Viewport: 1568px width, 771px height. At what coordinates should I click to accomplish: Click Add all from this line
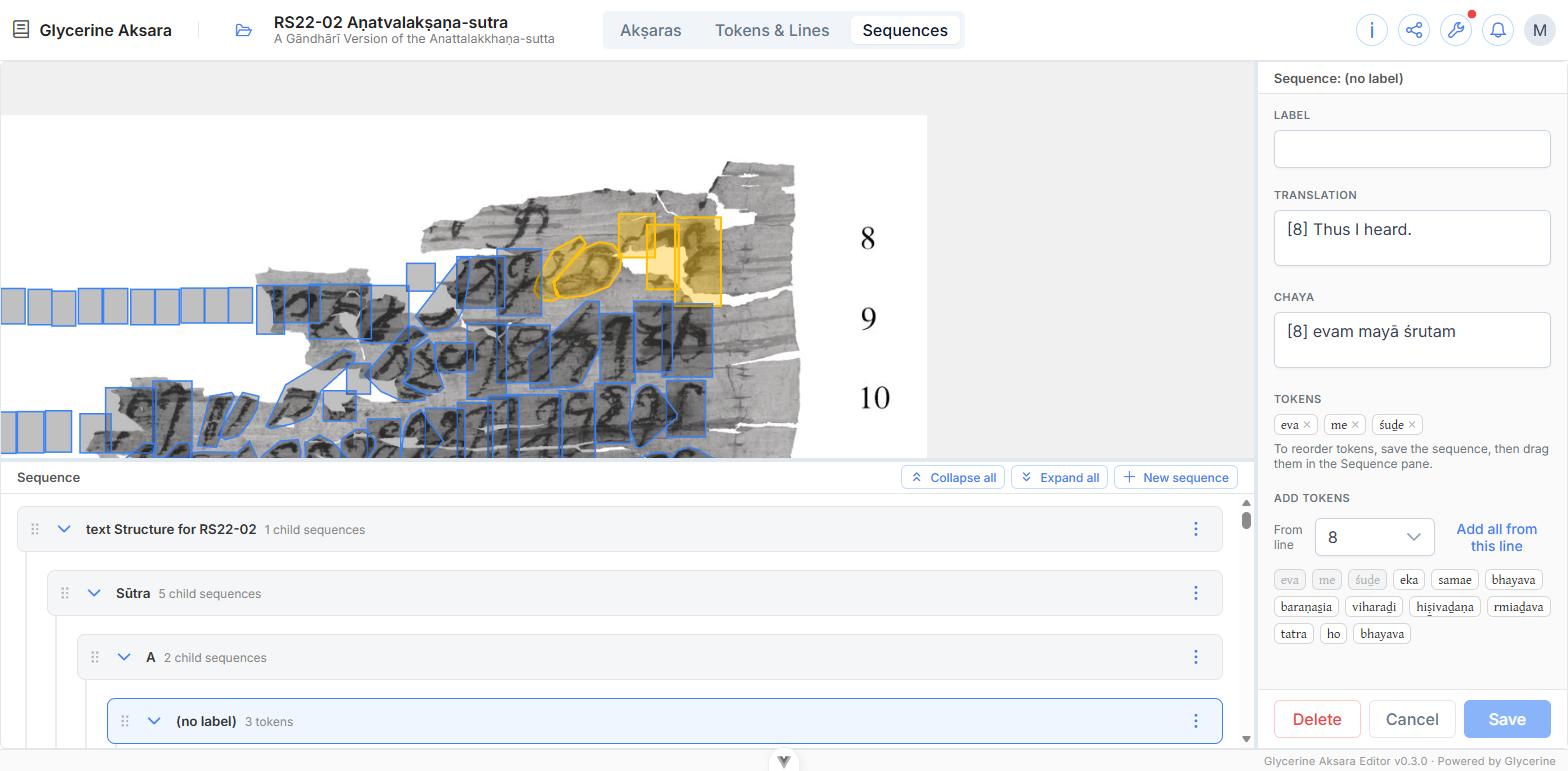point(1496,537)
